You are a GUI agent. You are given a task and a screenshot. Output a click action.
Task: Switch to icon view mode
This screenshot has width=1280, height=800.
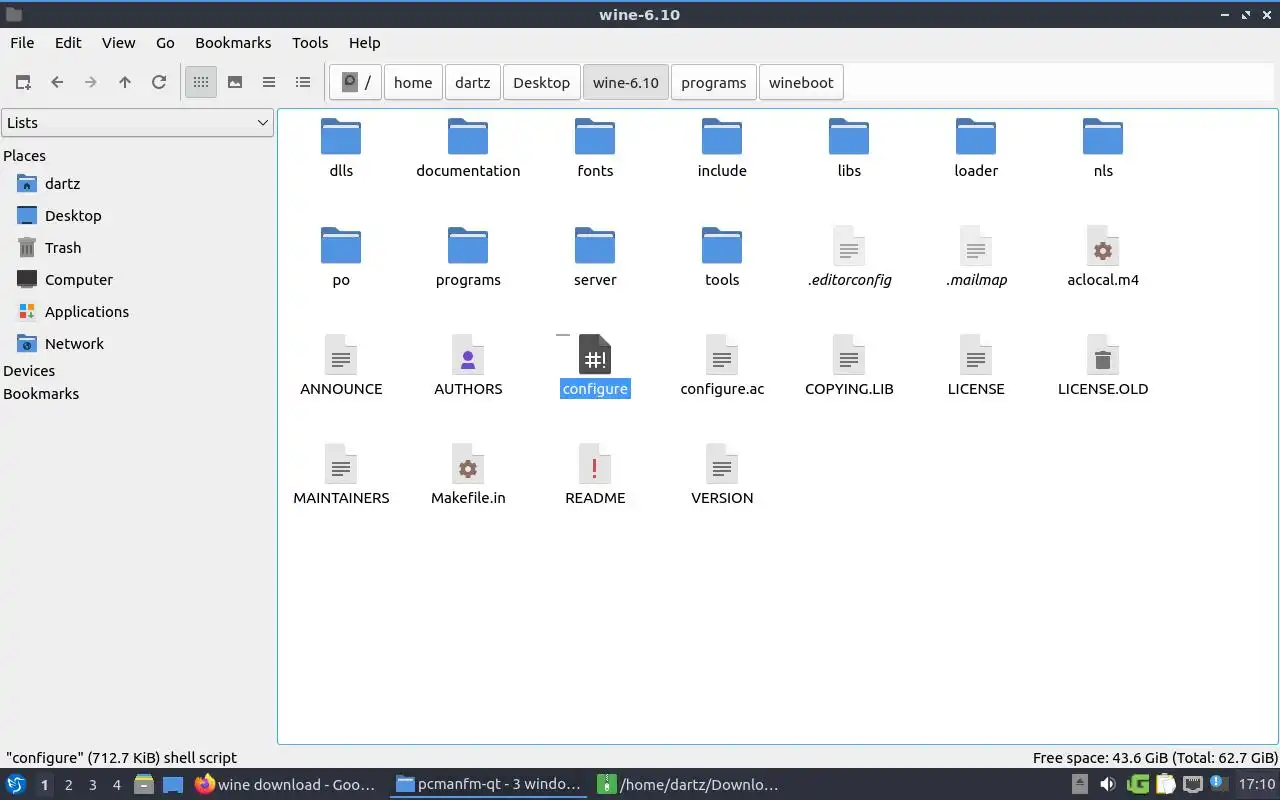point(201,83)
